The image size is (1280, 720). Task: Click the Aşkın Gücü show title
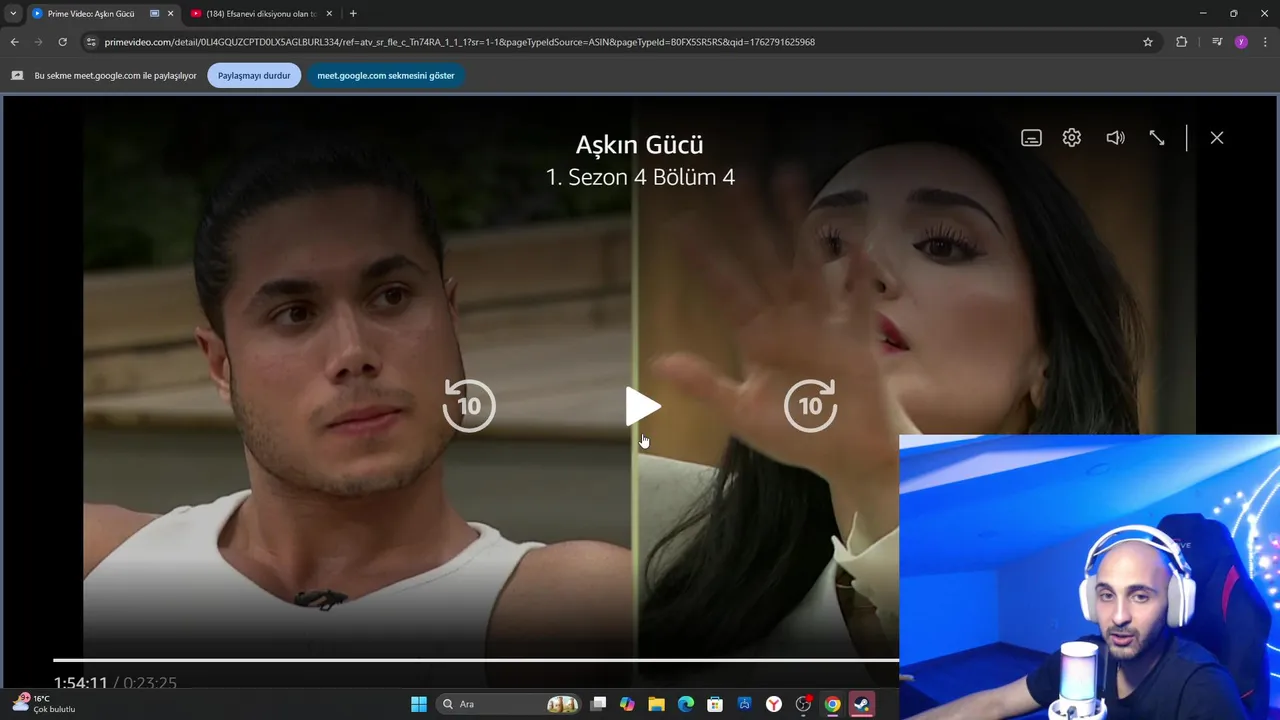click(640, 144)
